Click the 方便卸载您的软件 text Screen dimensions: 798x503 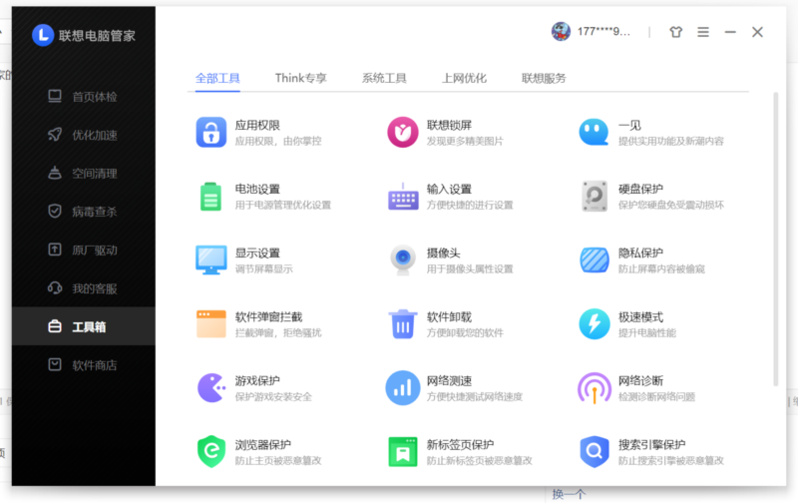(x=465, y=333)
